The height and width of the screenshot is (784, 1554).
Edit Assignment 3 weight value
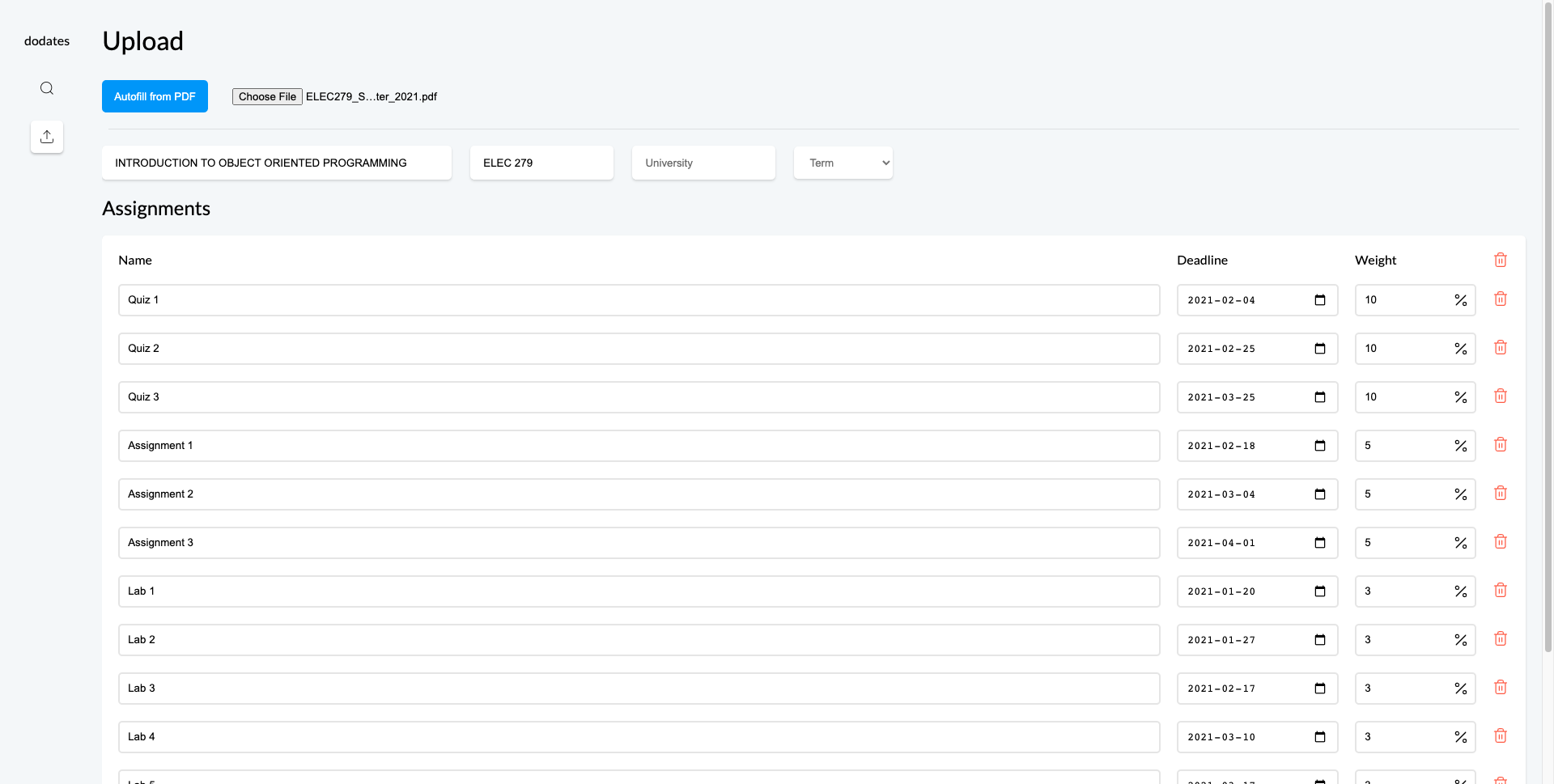[x=1416, y=543]
